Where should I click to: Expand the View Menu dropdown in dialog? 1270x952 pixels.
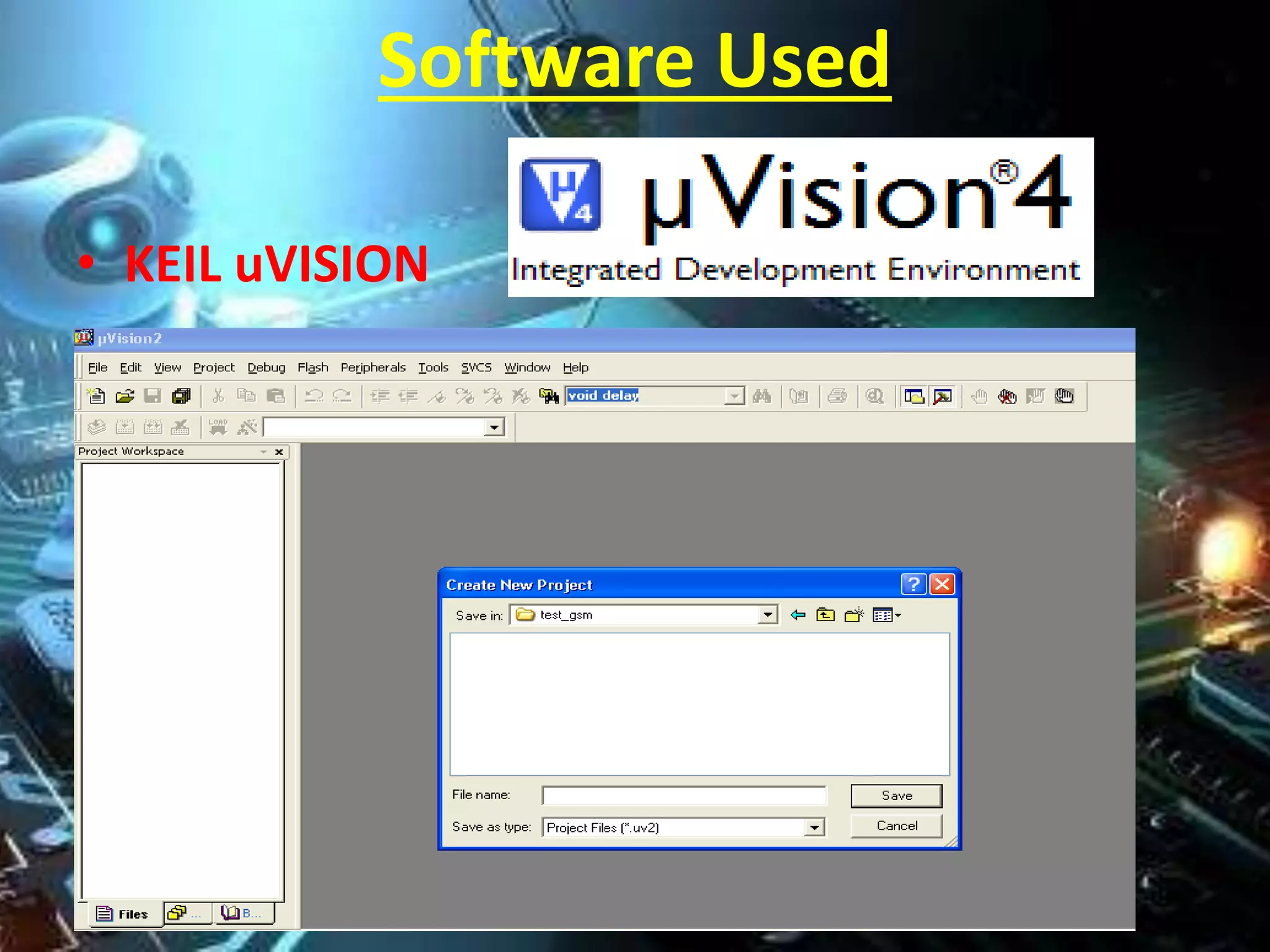tap(887, 615)
